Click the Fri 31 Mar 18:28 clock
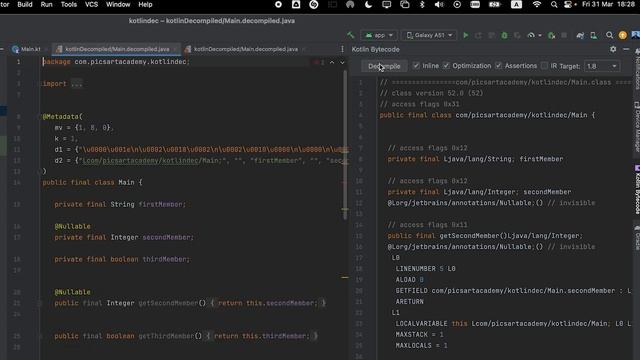640x360 pixels. point(608,4)
